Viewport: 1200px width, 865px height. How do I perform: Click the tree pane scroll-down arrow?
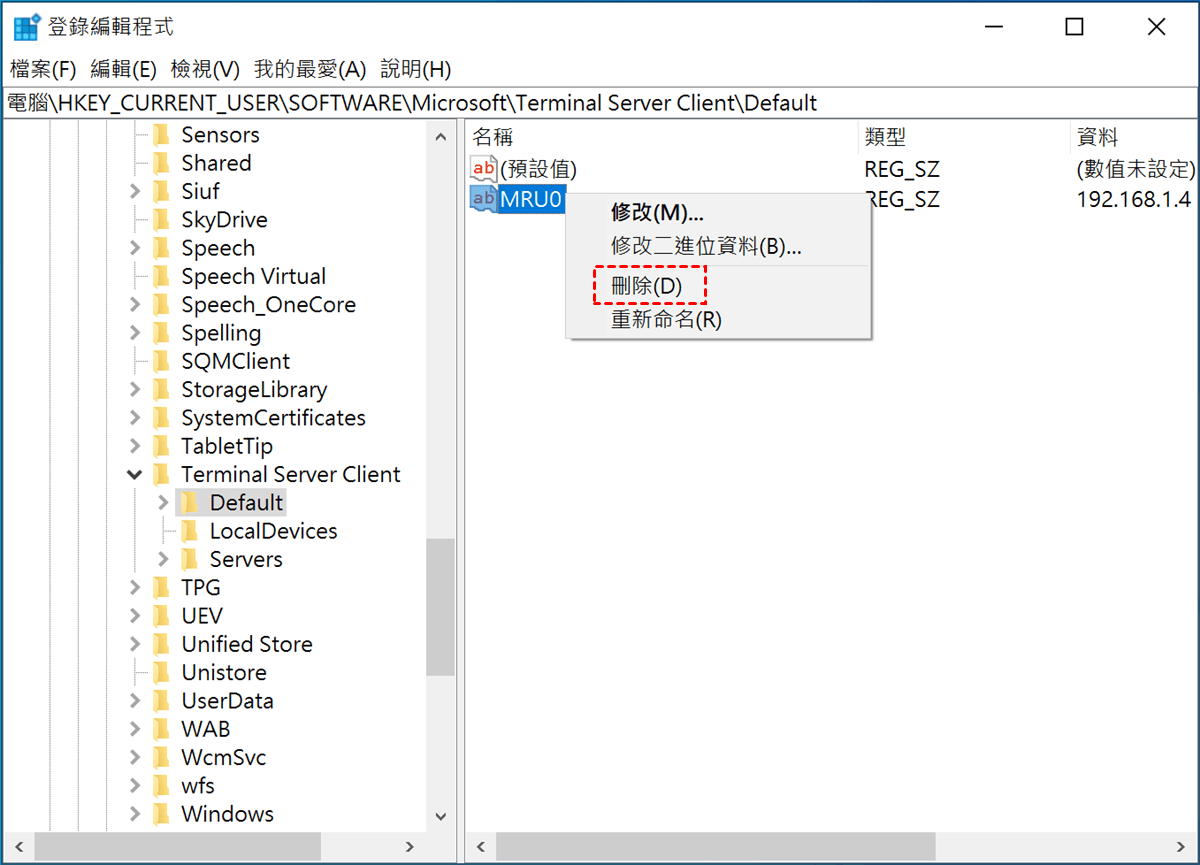click(440, 816)
